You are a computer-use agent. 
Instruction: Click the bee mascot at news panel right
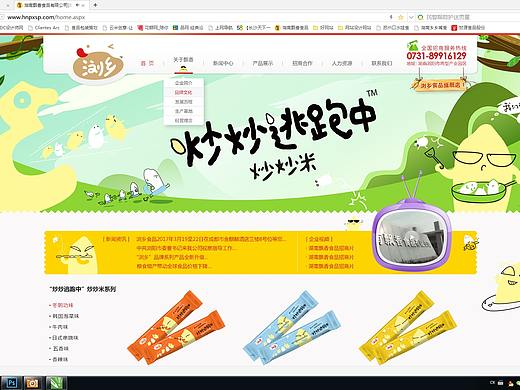pyautogui.click(x=471, y=242)
